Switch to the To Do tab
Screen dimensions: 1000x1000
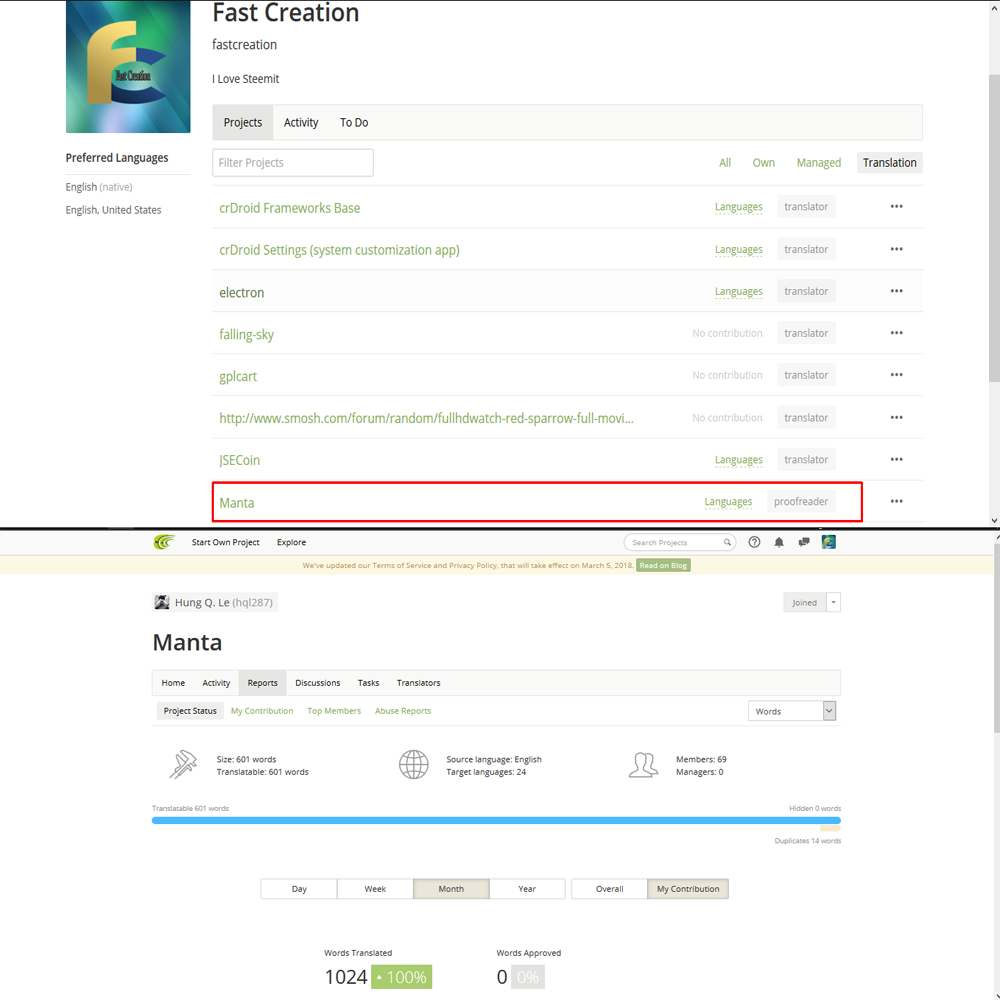tap(354, 122)
